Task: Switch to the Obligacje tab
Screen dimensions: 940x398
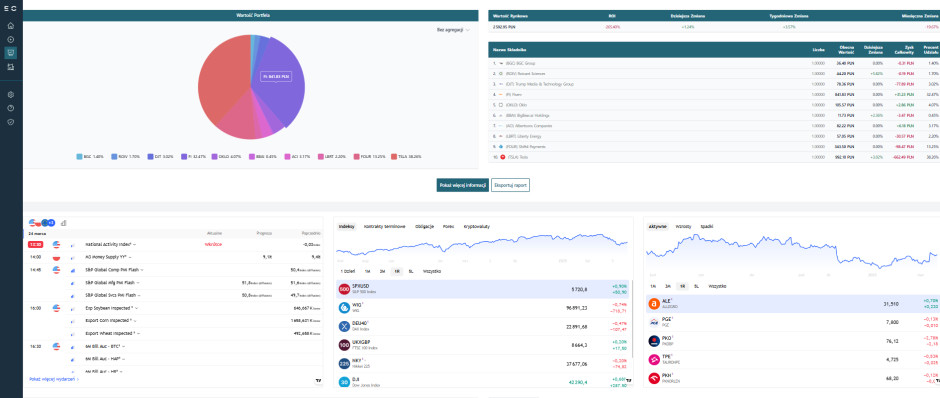Action: (424, 227)
